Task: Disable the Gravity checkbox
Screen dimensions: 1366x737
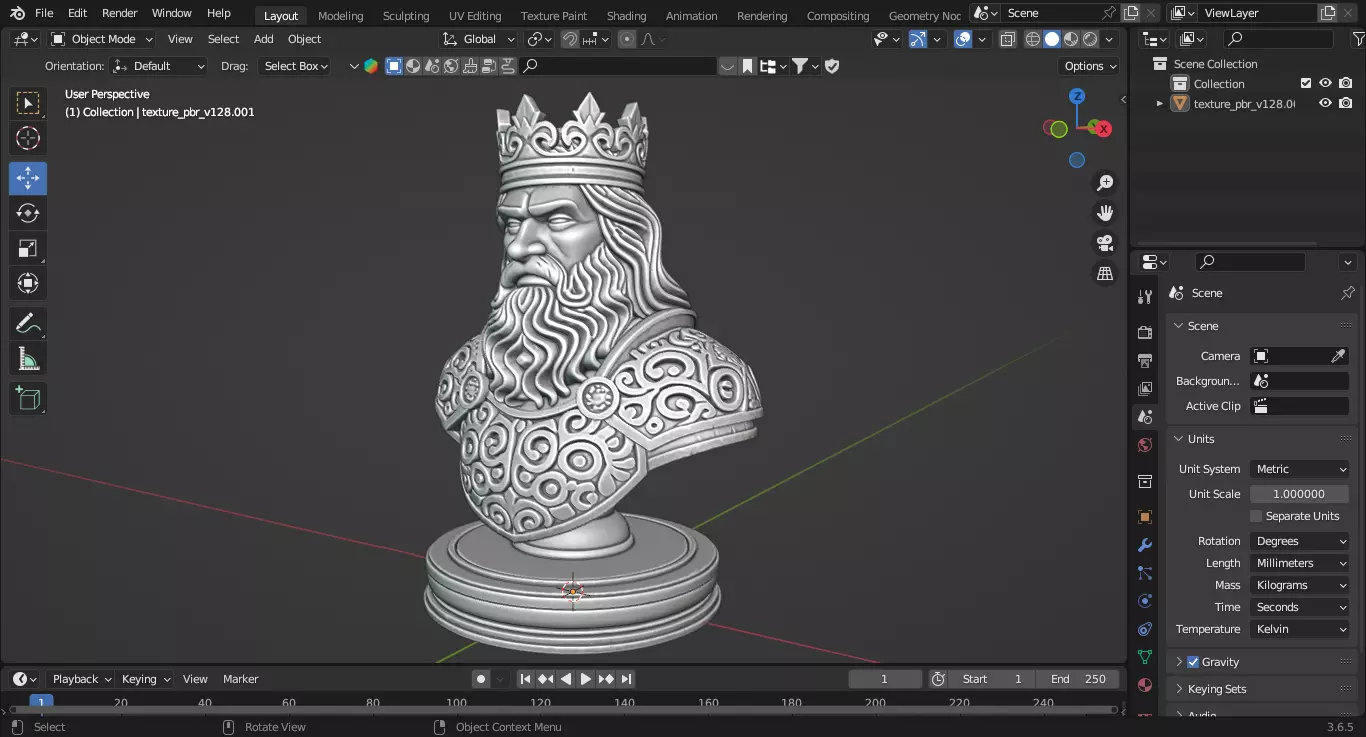Action: [x=1193, y=662]
